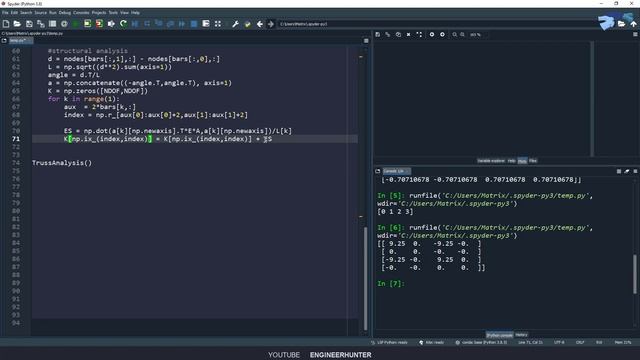Start debugging the file

(x=135, y=24)
